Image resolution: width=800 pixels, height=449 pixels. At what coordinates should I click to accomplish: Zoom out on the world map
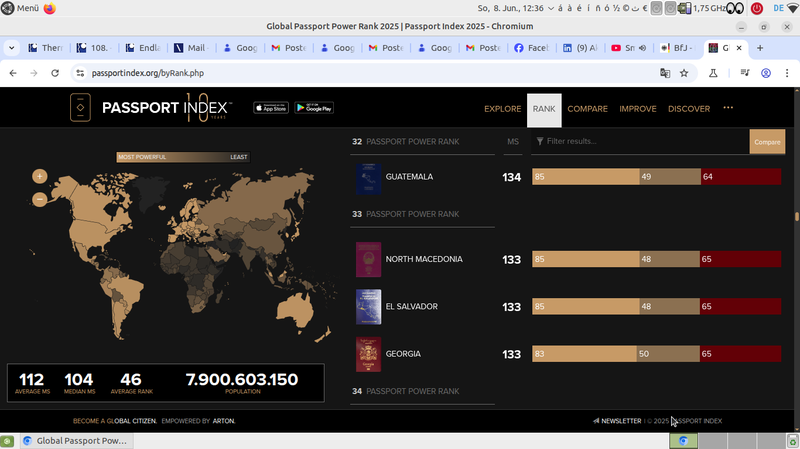40,199
